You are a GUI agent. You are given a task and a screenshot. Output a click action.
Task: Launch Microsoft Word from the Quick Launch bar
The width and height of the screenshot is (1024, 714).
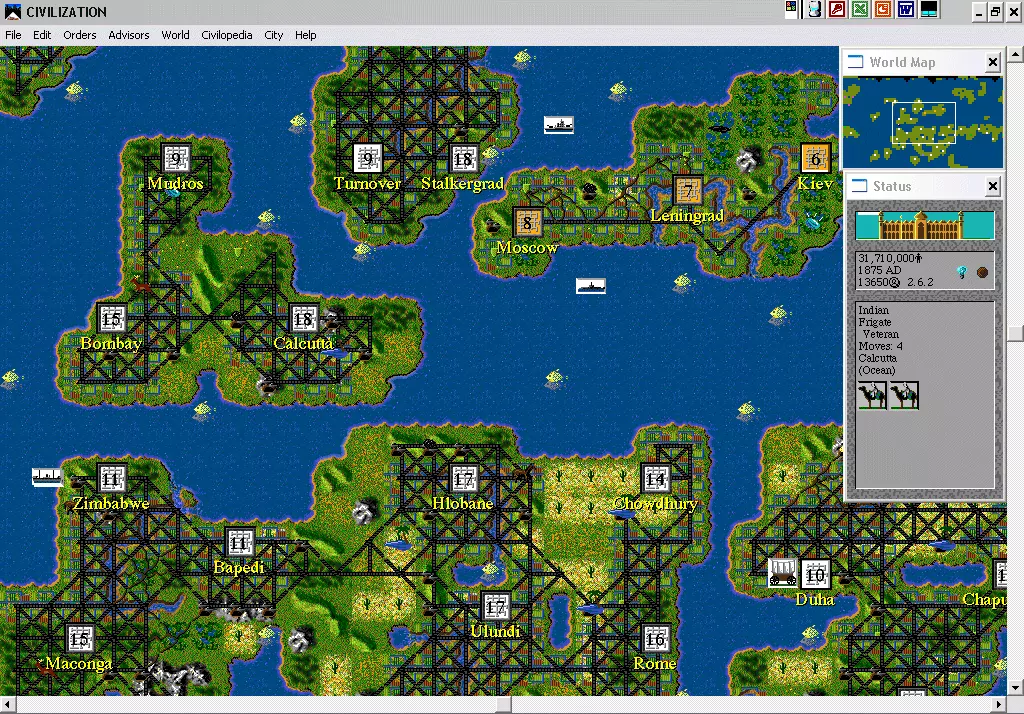tap(905, 11)
